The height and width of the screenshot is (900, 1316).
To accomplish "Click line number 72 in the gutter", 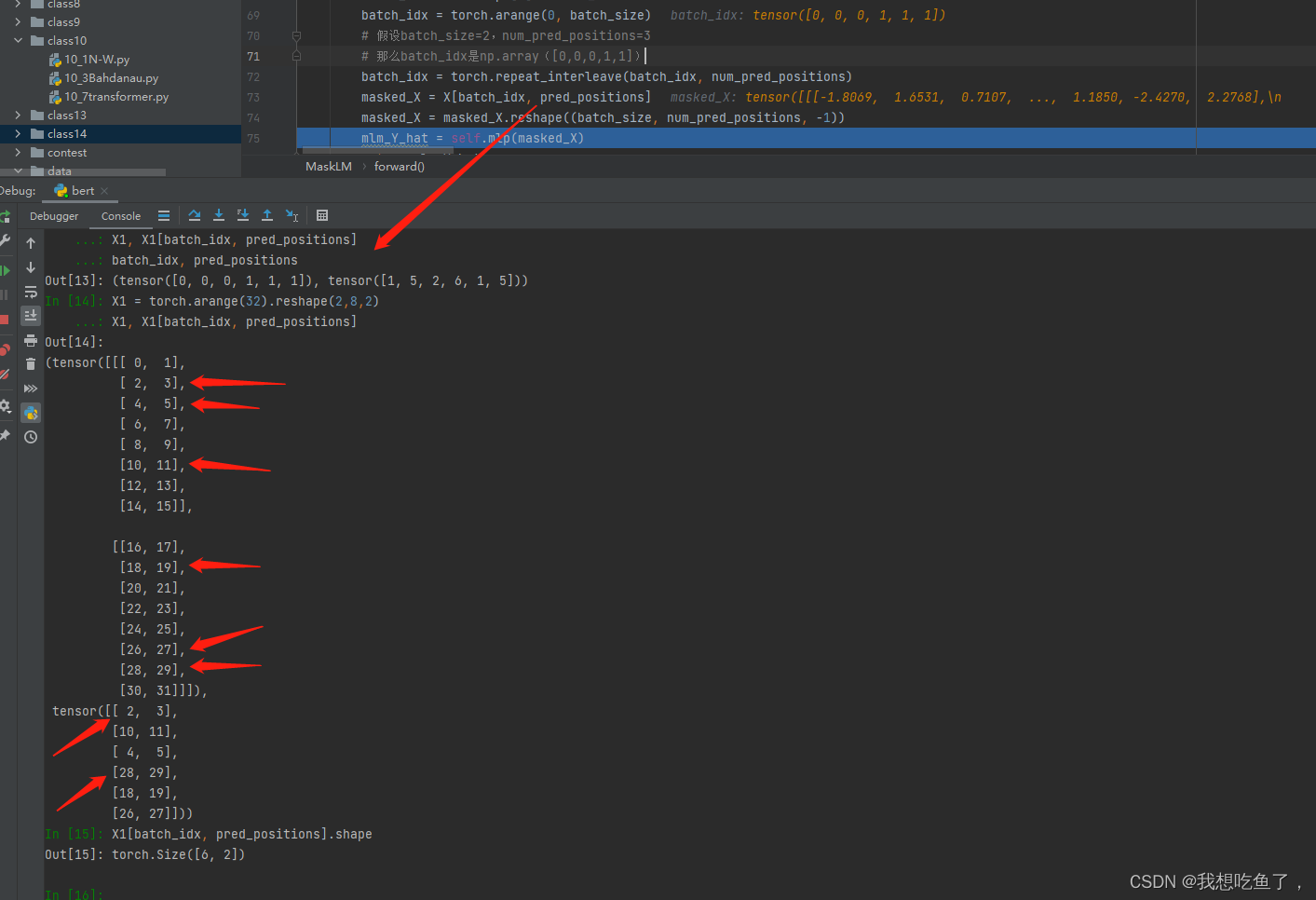I will click(x=253, y=76).
